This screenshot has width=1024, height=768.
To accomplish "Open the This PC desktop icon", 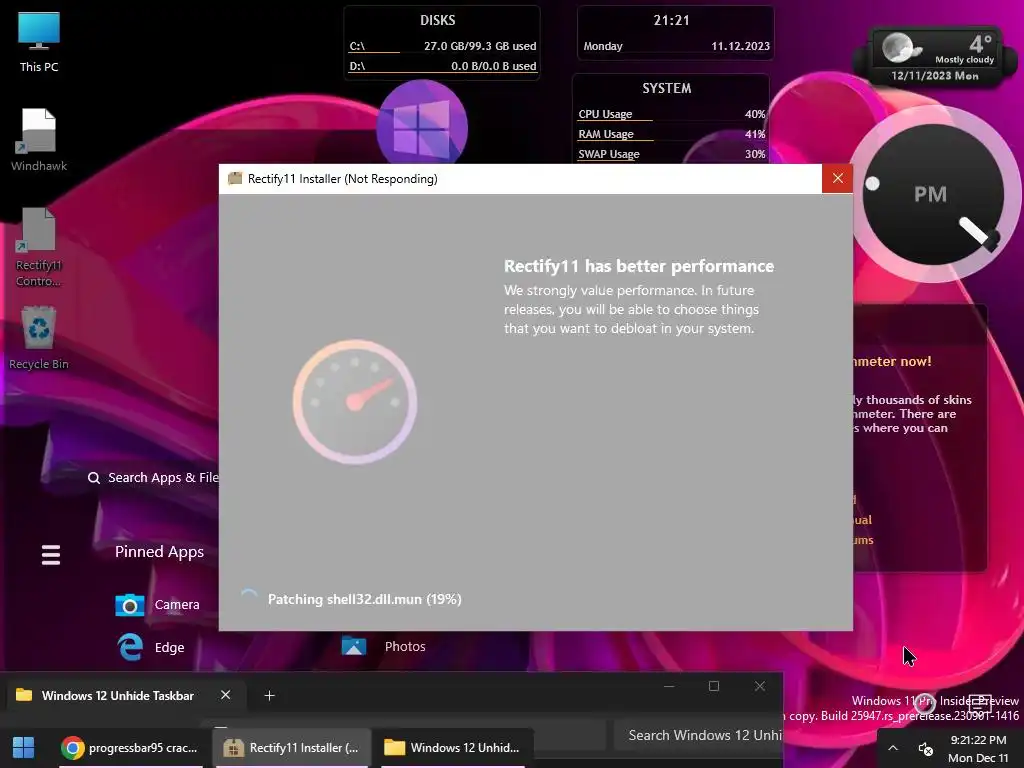I will 39,42.
